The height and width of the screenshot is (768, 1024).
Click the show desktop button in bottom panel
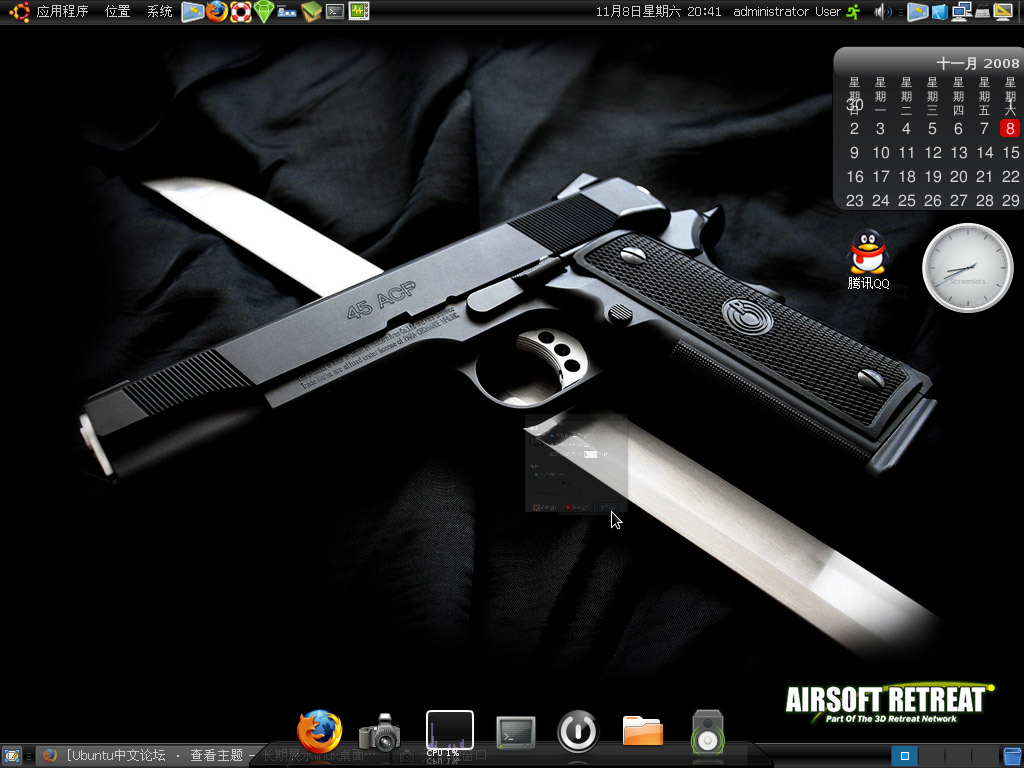(x=12, y=756)
